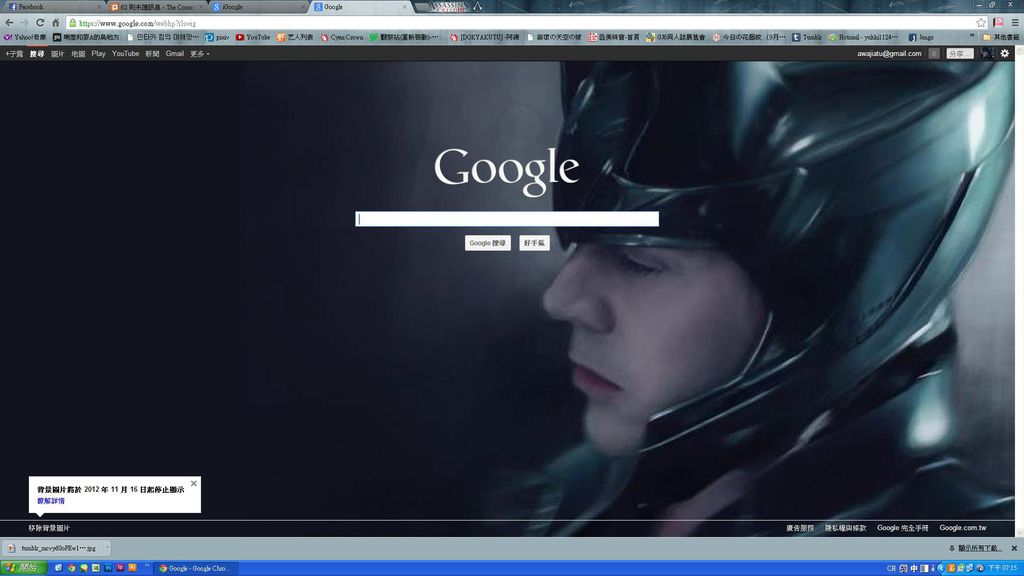1024x576 pixels.
Task: Open the dropdown arrow of downloaded jpg file
Action: 106,549
